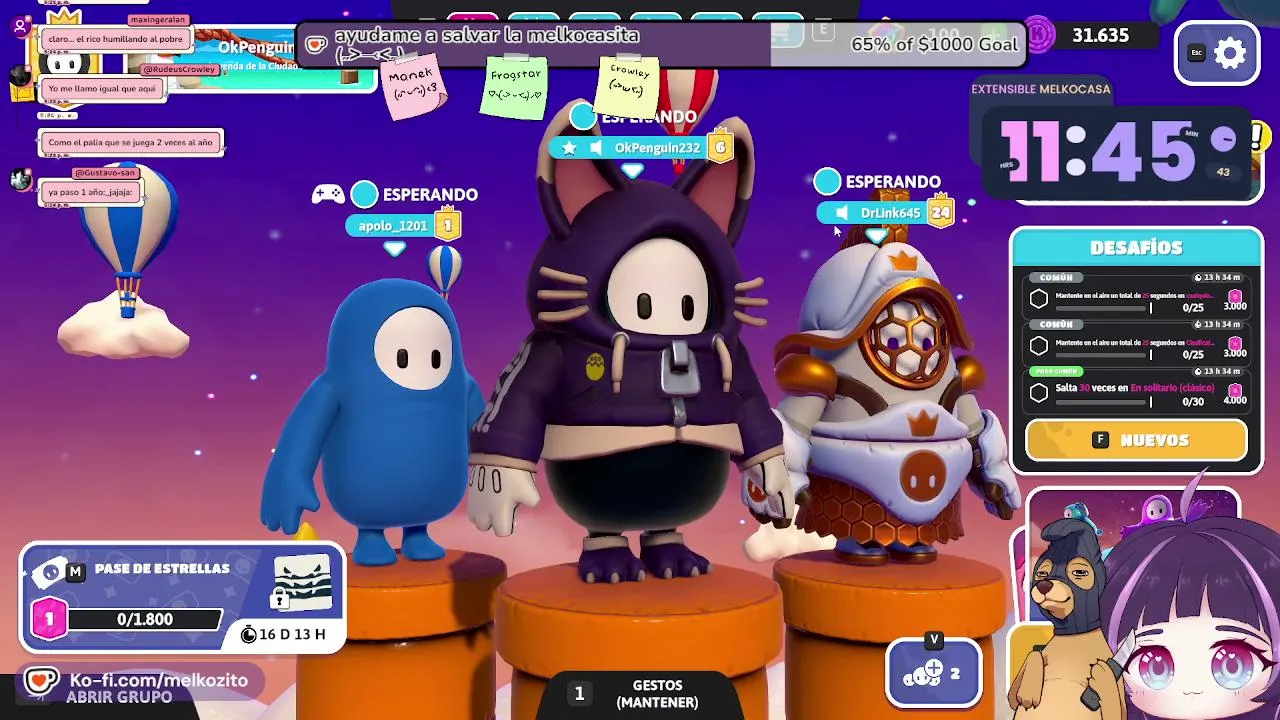Screen dimensions: 1280x720
Task: Click the Ko-fi cup icon in the goal bar
Action: coord(316,44)
